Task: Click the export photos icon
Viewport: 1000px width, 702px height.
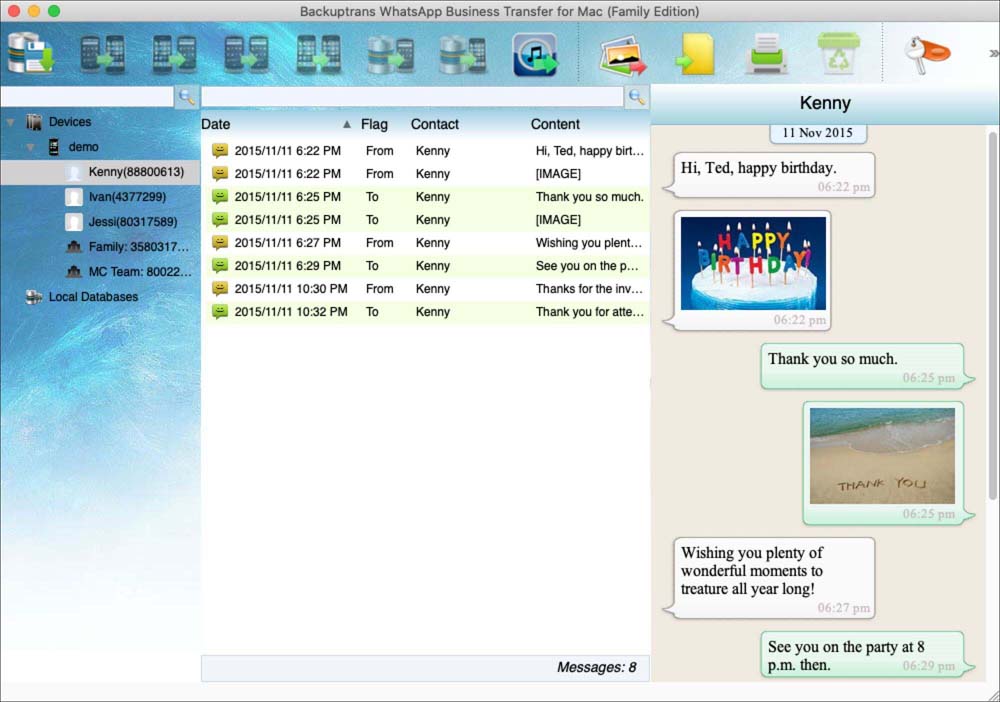Action: point(622,55)
